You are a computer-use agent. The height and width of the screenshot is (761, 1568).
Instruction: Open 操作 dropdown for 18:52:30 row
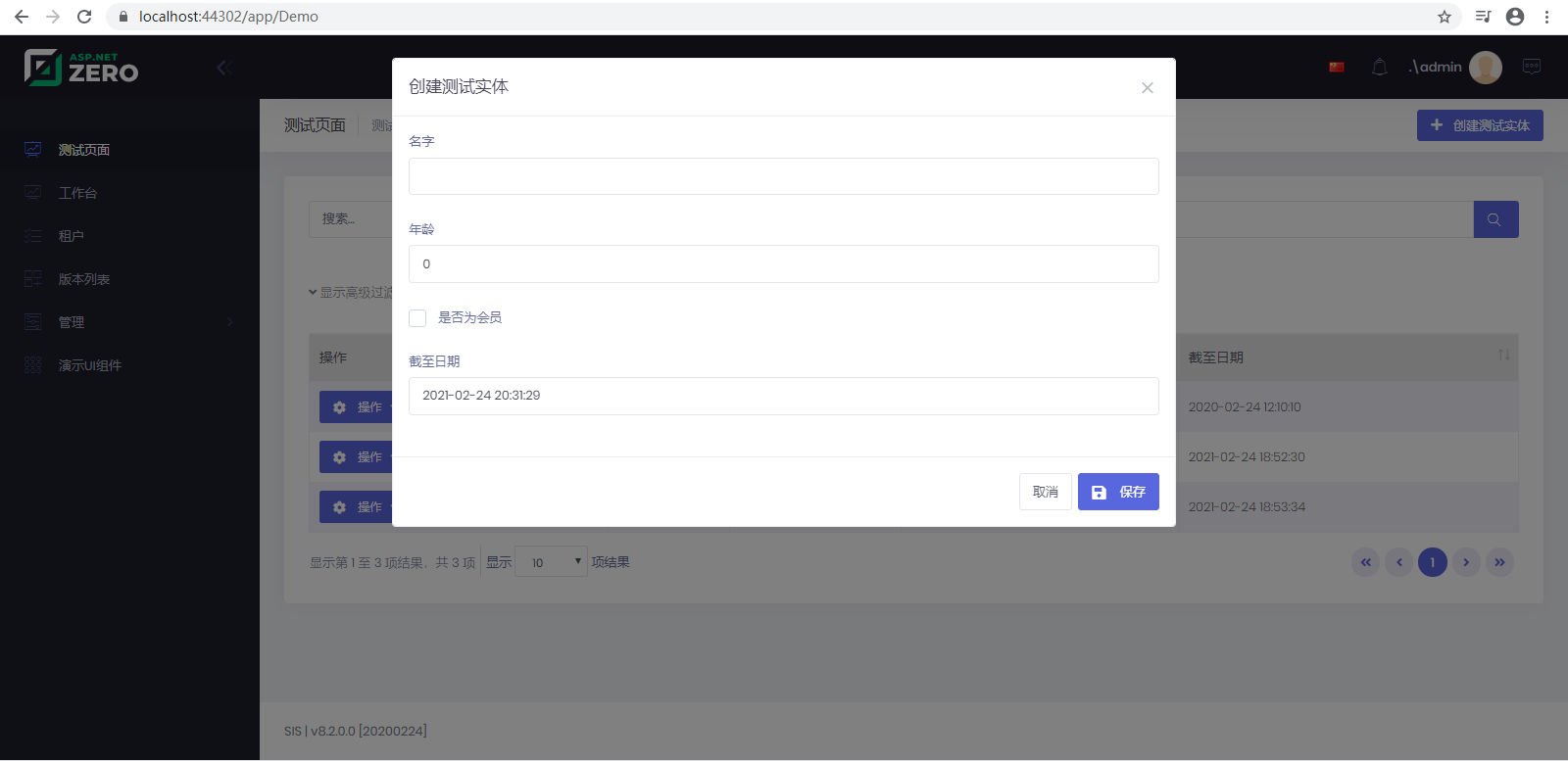pos(357,457)
